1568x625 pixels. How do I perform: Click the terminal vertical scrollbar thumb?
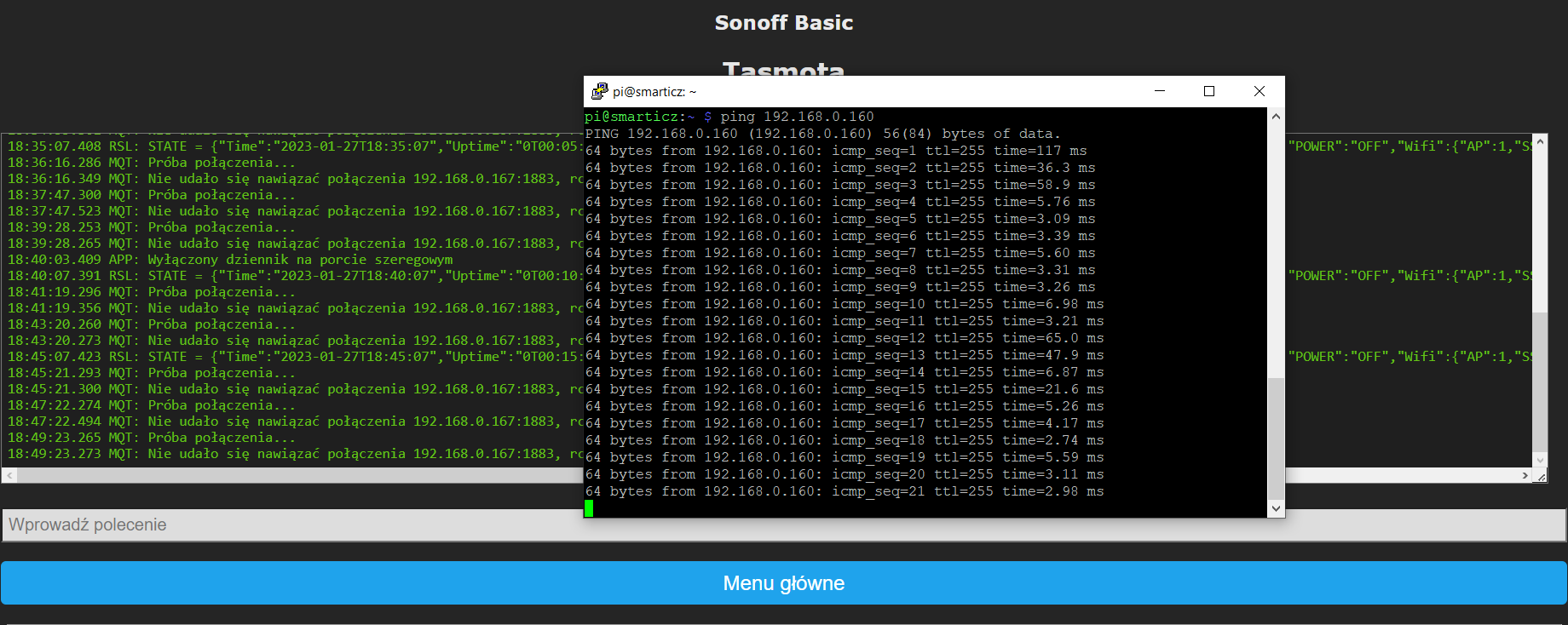point(1276,439)
